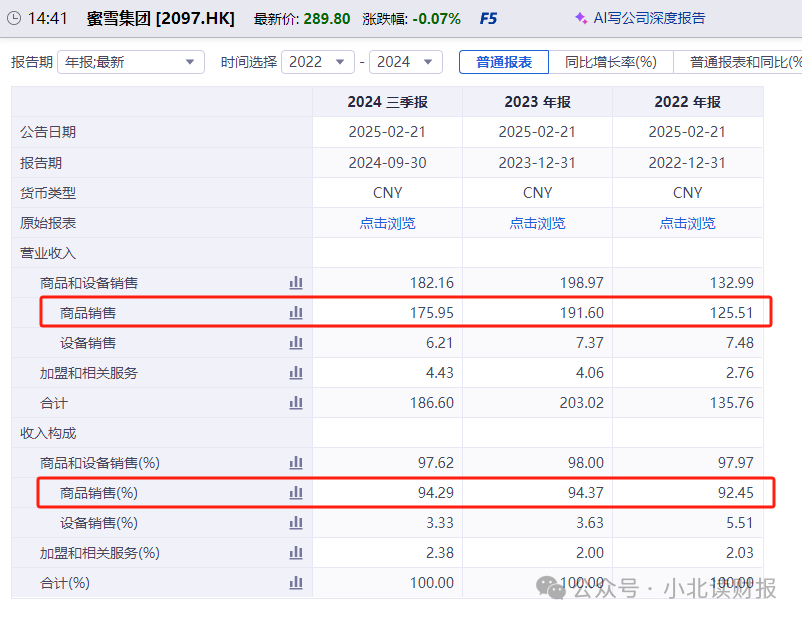The height and width of the screenshot is (620, 802).
Task: Click value 97.62 in 商品和设备销售(%) row
Action: pos(436,463)
